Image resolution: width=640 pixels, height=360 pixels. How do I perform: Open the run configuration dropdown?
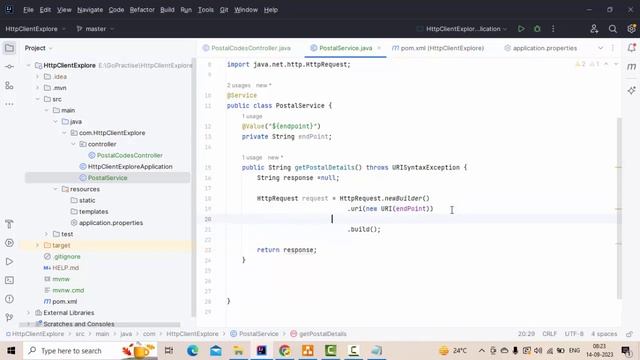(x=462, y=29)
